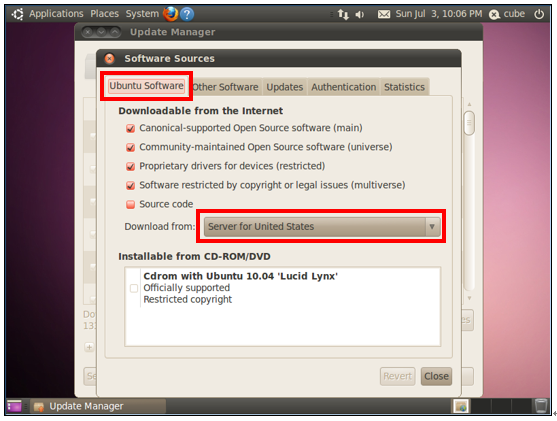Screen dimensions: 557x421
Task: Toggle Canonical-supported Open Source software (main)
Action: [x=130, y=128]
